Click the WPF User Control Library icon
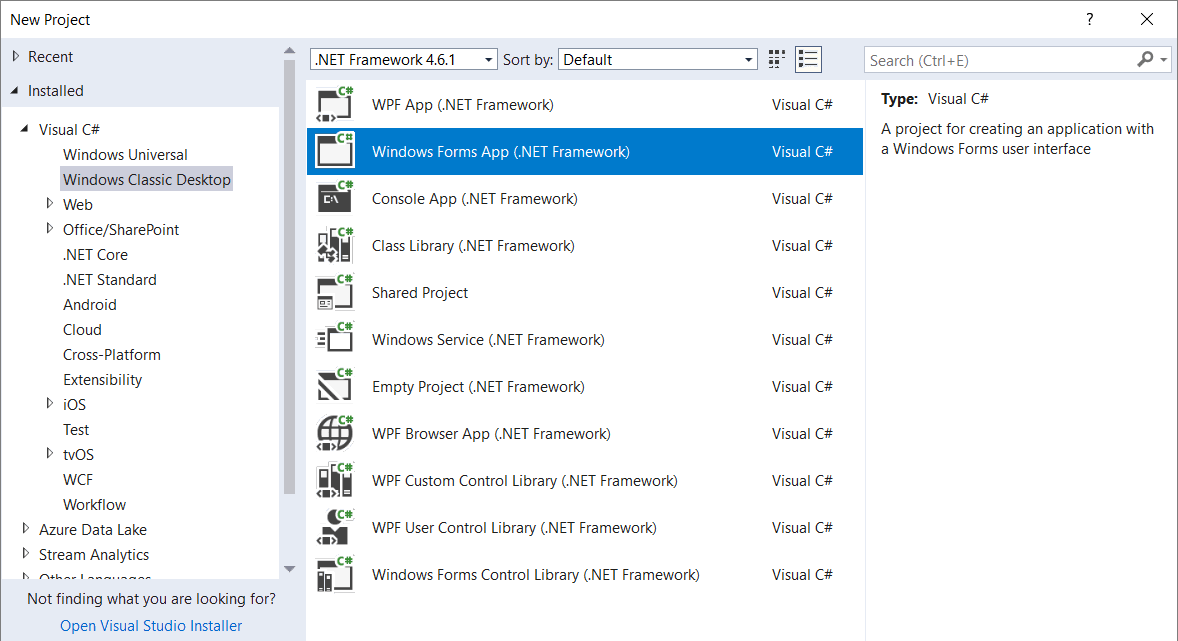1178x641 pixels. (x=334, y=527)
